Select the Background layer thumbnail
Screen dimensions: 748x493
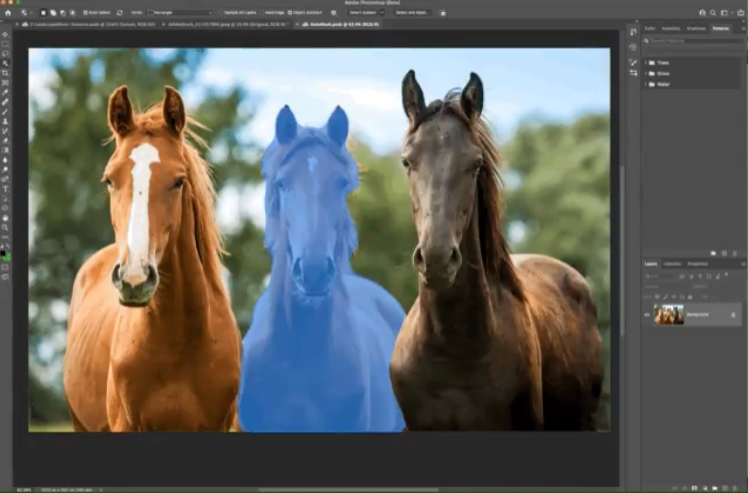668,315
